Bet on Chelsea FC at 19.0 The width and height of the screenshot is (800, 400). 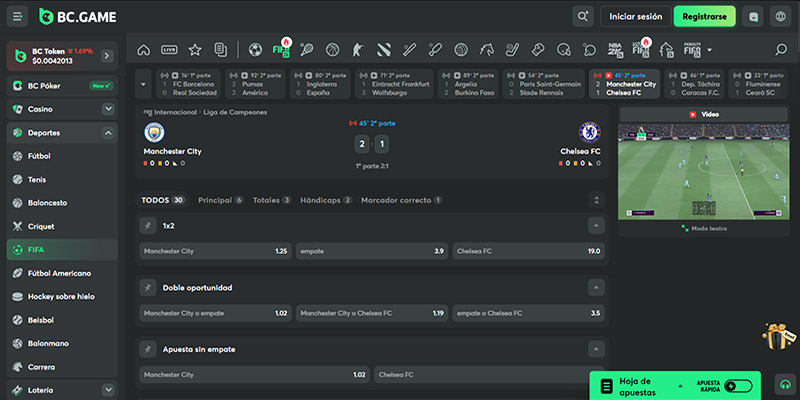529,251
